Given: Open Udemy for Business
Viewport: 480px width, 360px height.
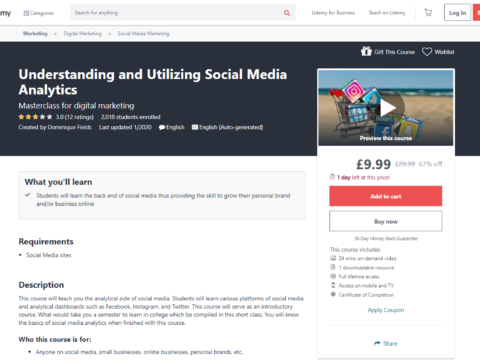Looking at the screenshot, I should coord(333,13).
